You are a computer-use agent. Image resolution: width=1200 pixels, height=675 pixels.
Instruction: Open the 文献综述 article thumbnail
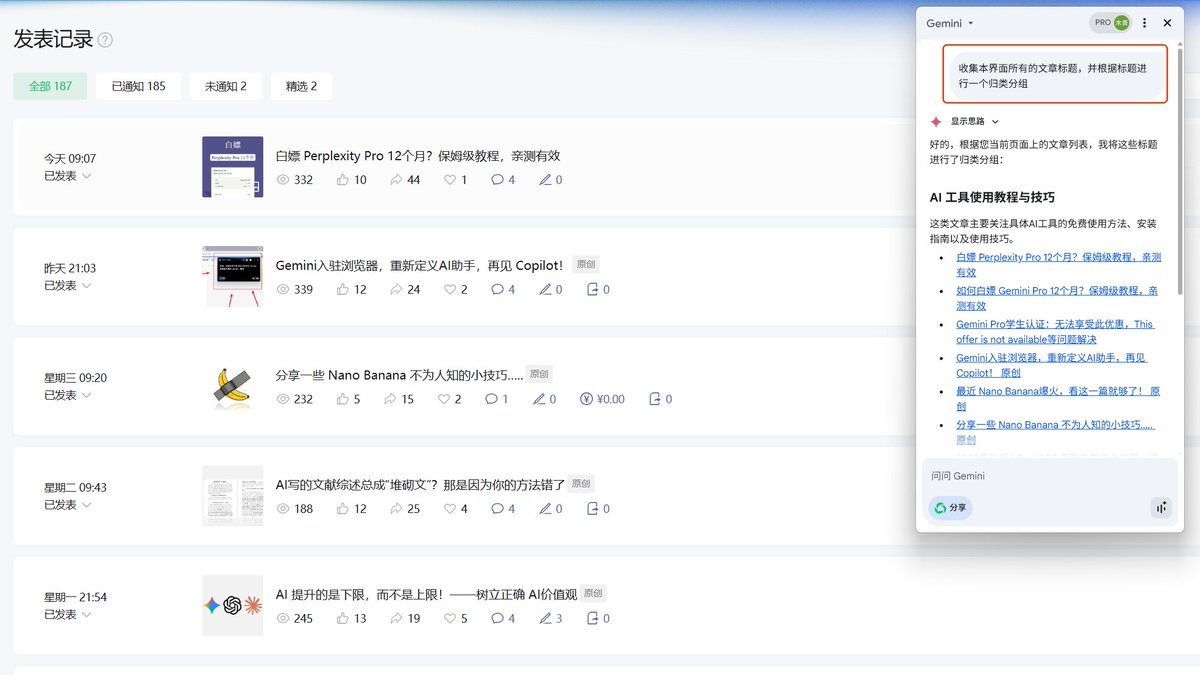(232, 496)
